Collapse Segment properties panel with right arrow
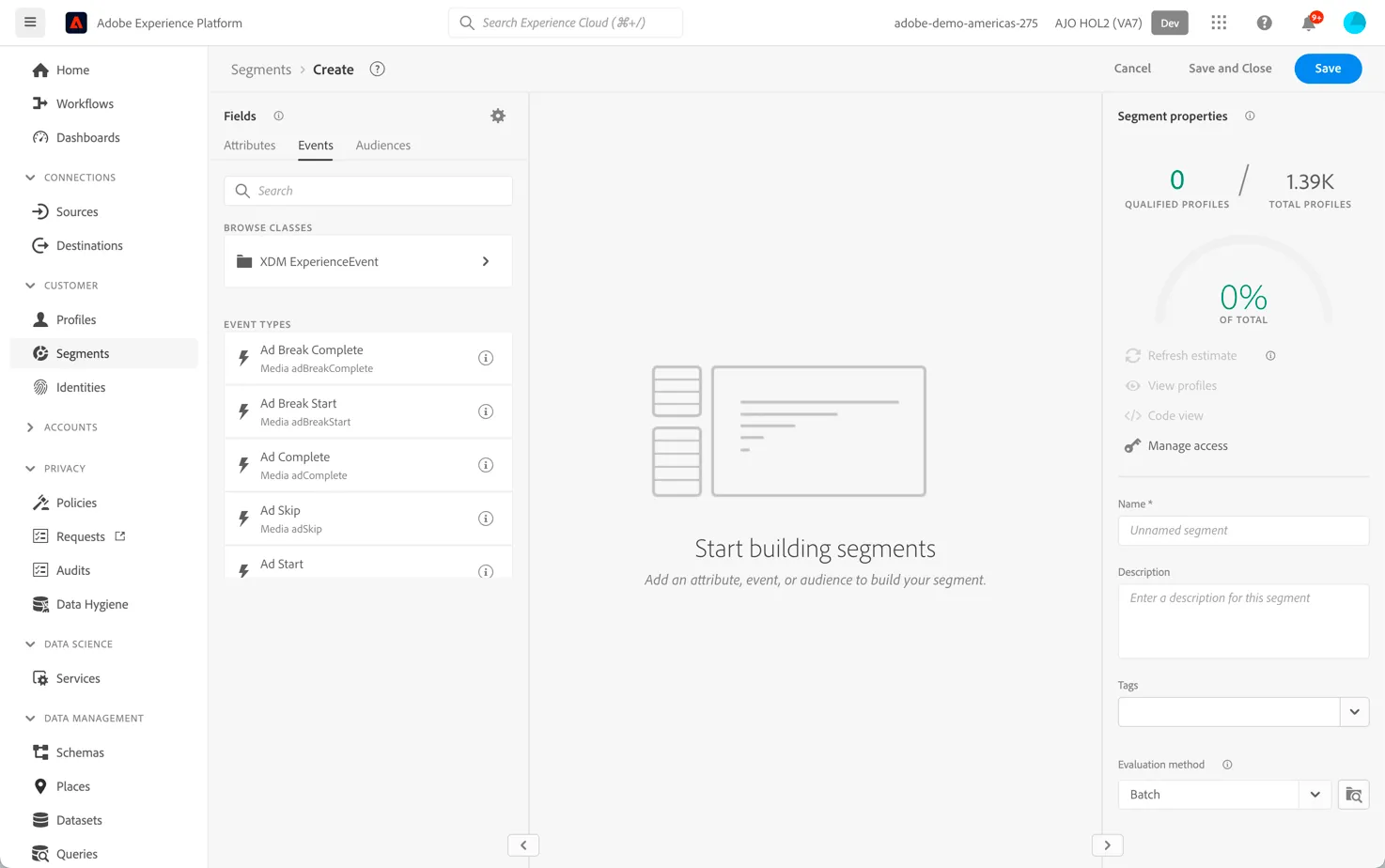 pos(1107,845)
